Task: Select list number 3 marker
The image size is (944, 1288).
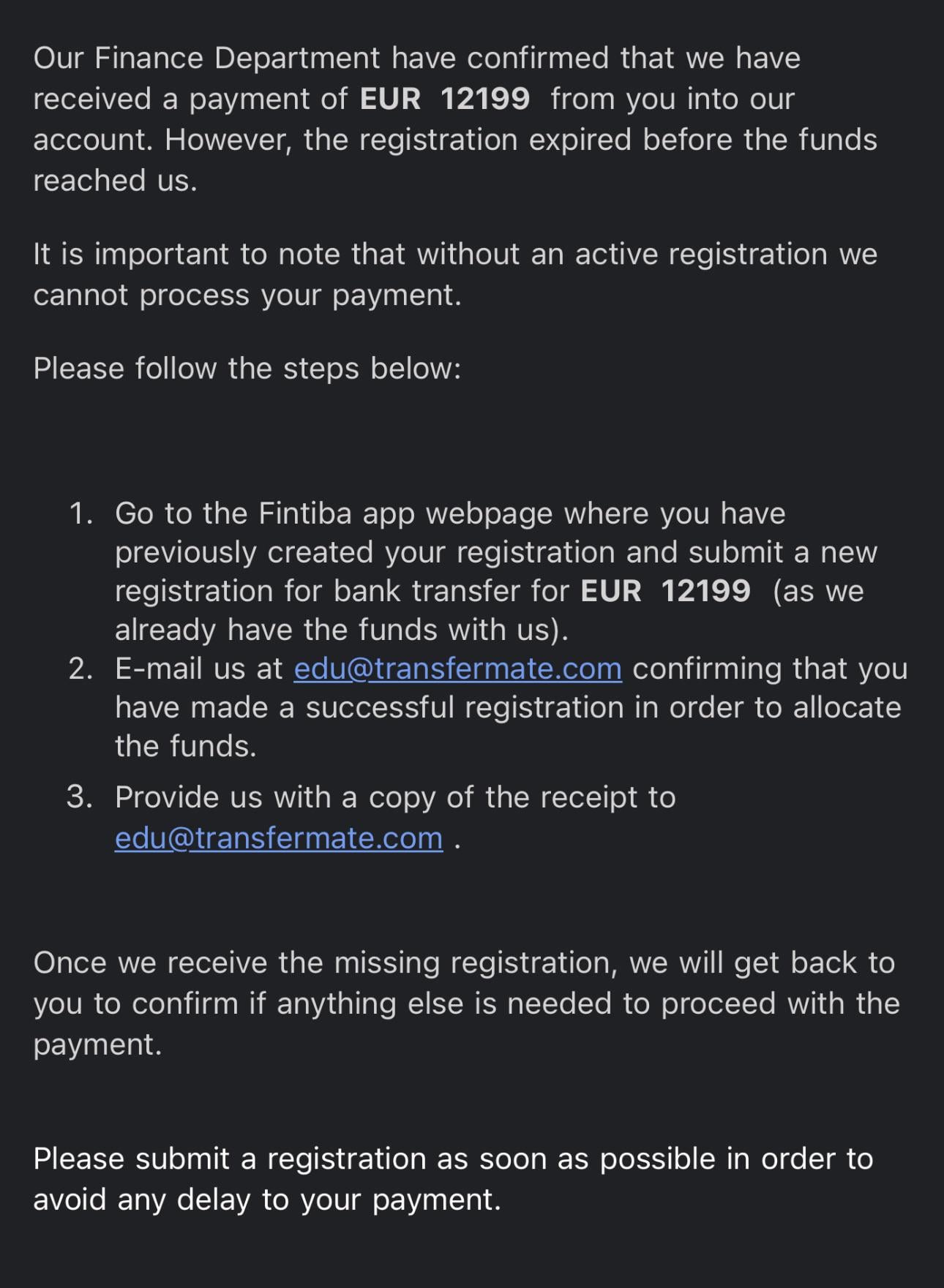Action: click(x=80, y=797)
